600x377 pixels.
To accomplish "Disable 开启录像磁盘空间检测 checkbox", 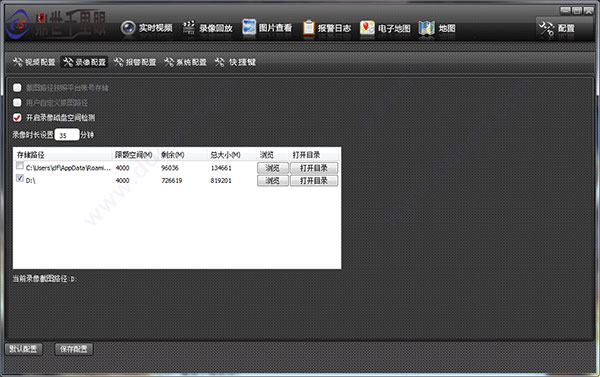I will pyautogui.click(x=17, y=118).
